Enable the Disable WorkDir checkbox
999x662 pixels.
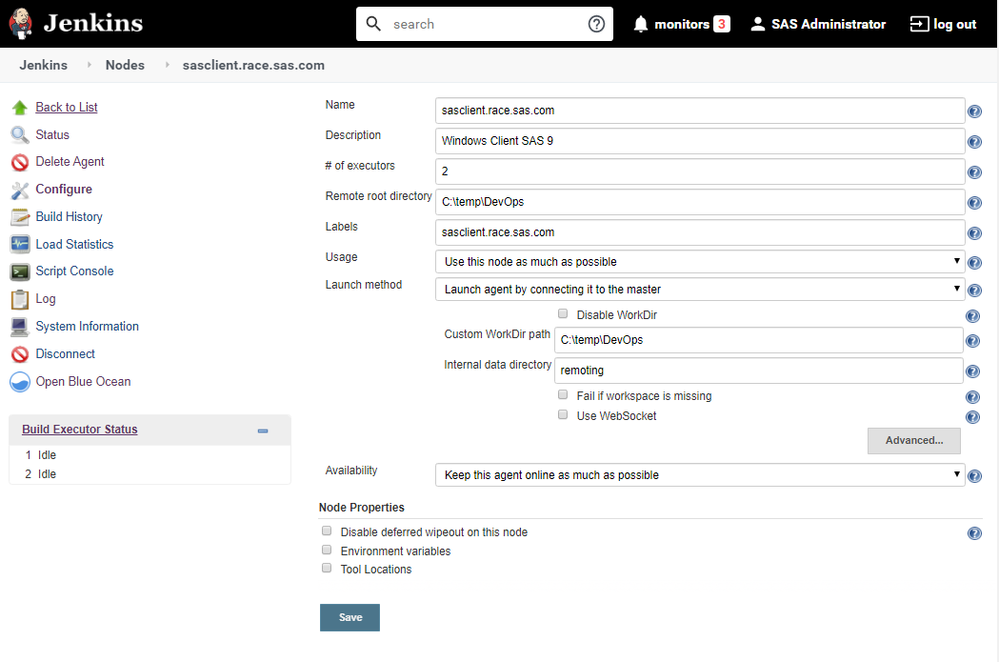(563, 314)
